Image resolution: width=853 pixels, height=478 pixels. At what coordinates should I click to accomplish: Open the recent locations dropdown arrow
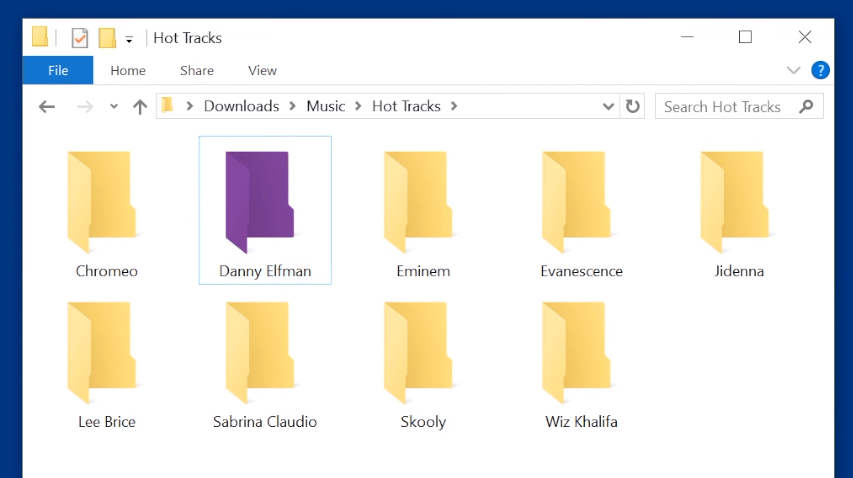pyautogui.click(x=114, y=107)
